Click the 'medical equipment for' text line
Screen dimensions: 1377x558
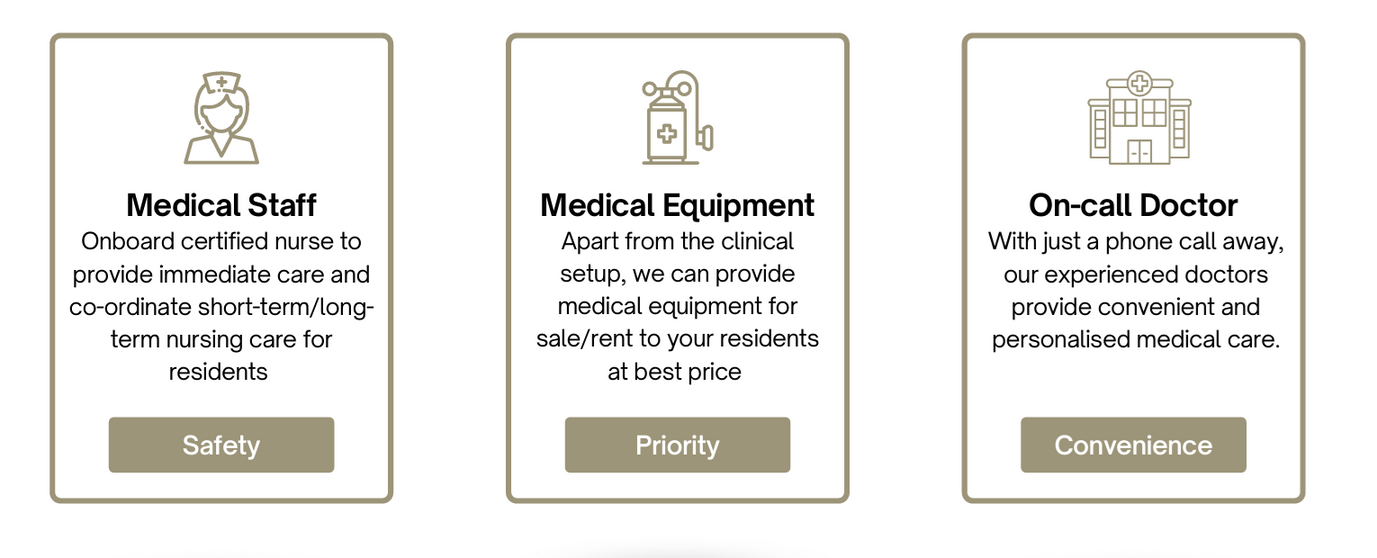[x=677, y=306]
